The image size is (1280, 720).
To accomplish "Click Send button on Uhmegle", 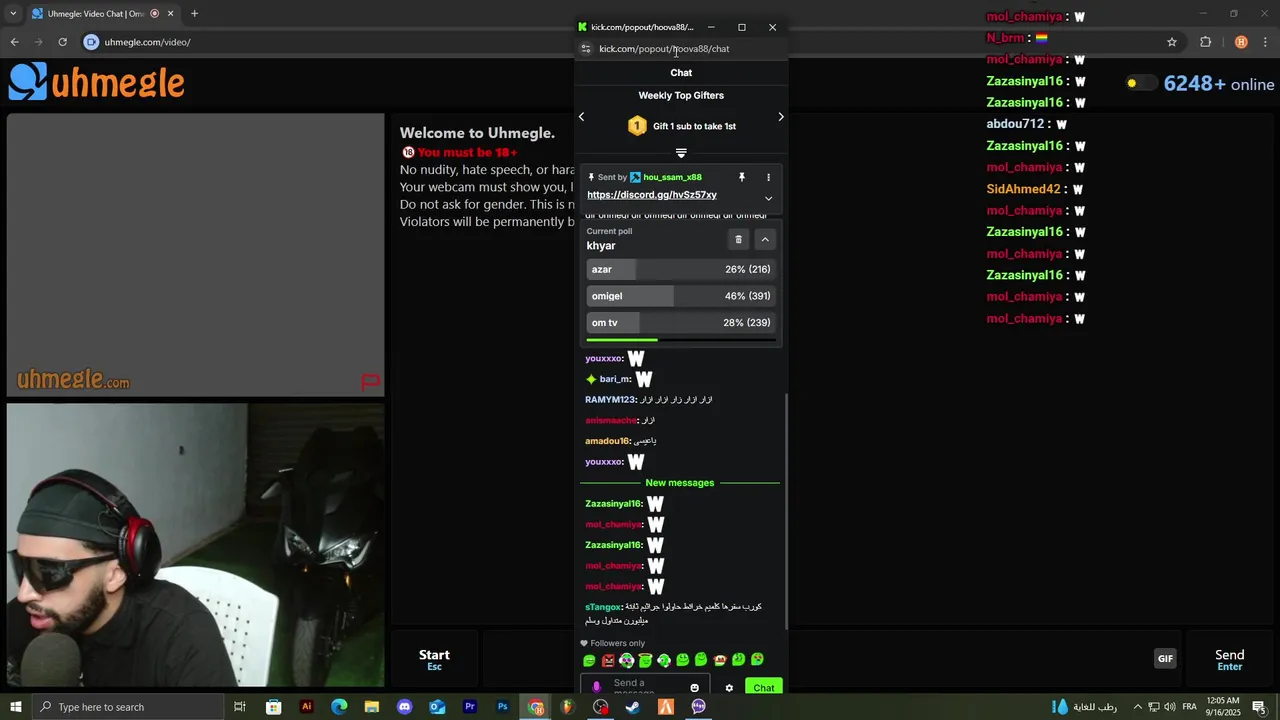I will coord(1230,659).
